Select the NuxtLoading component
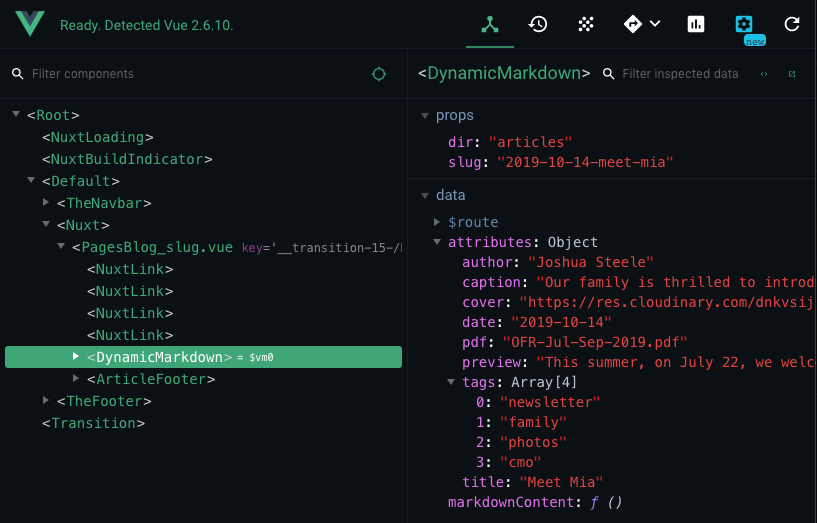This screenshot has width=817, height=523. (x=98, y=137)
